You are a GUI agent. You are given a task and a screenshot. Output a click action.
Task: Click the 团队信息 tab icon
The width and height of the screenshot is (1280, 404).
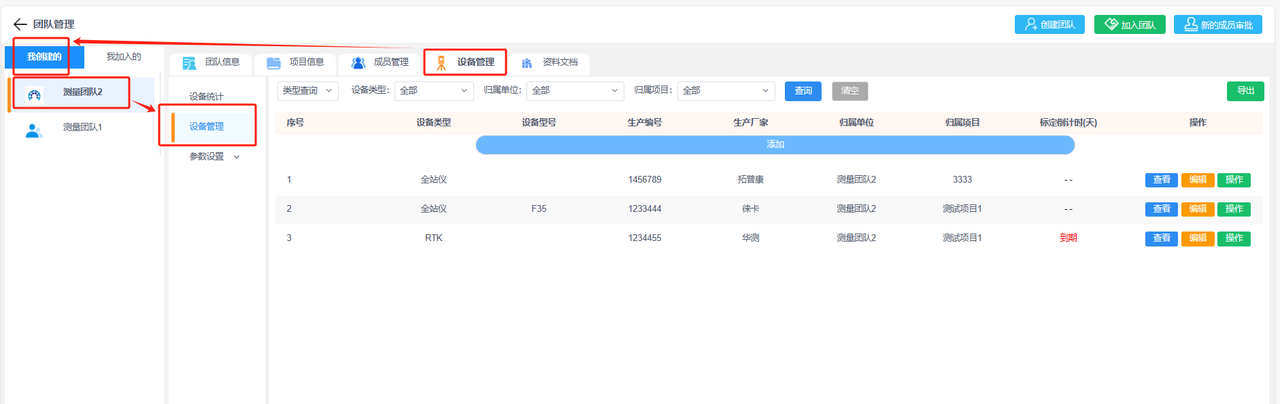coord(189,63)
